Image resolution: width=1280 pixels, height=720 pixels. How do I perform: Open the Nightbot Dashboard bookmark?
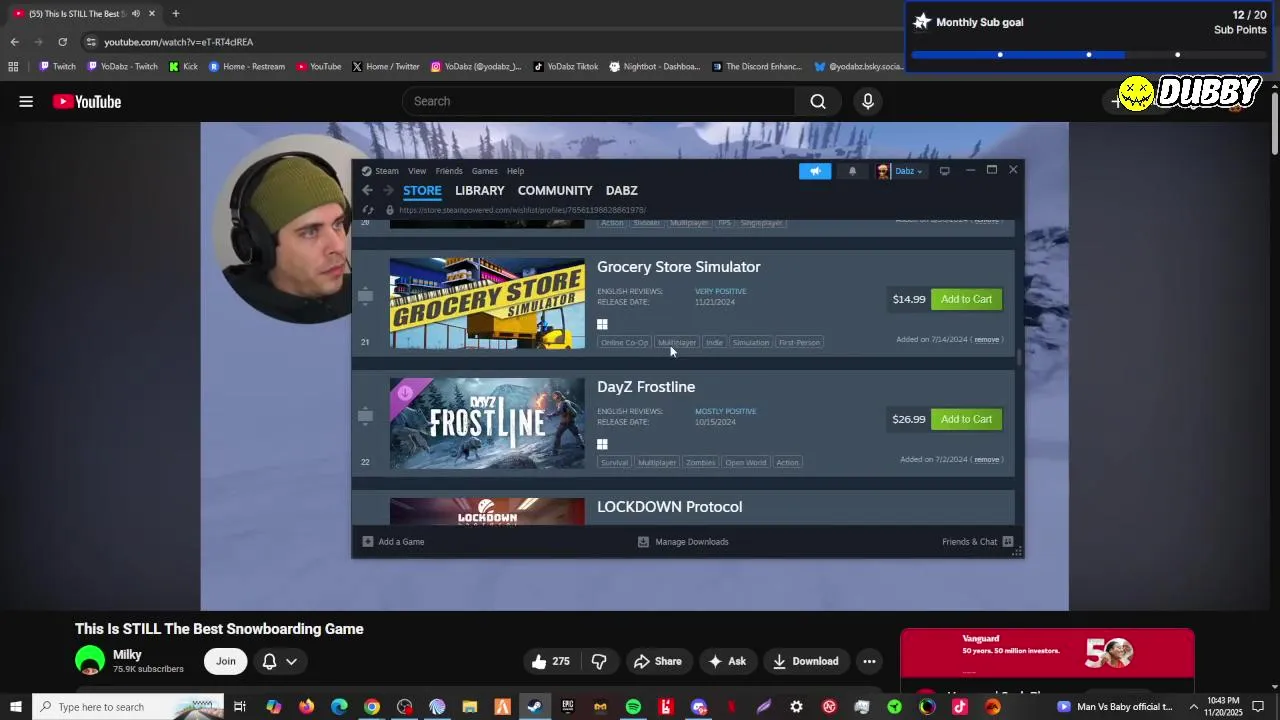655,67
